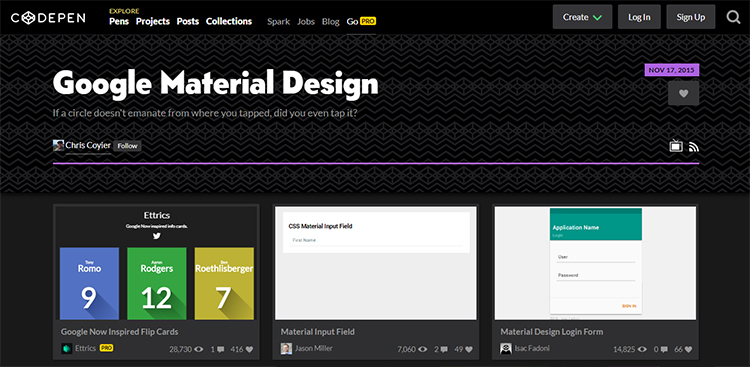This screenshot has height=367, width=750.
Task: Click comments icon on Material Design Login Form
Action: click(x=664, y=350)
